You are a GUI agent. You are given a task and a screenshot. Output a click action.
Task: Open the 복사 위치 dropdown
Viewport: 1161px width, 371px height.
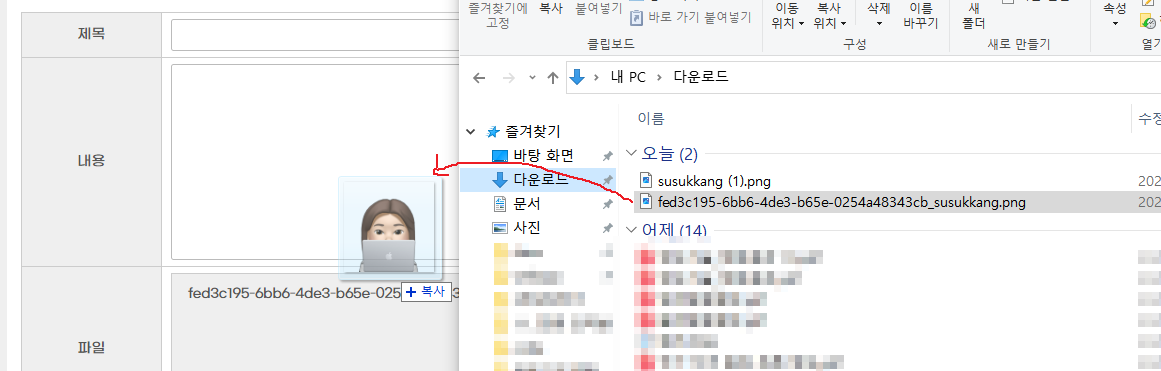point(830,16)
